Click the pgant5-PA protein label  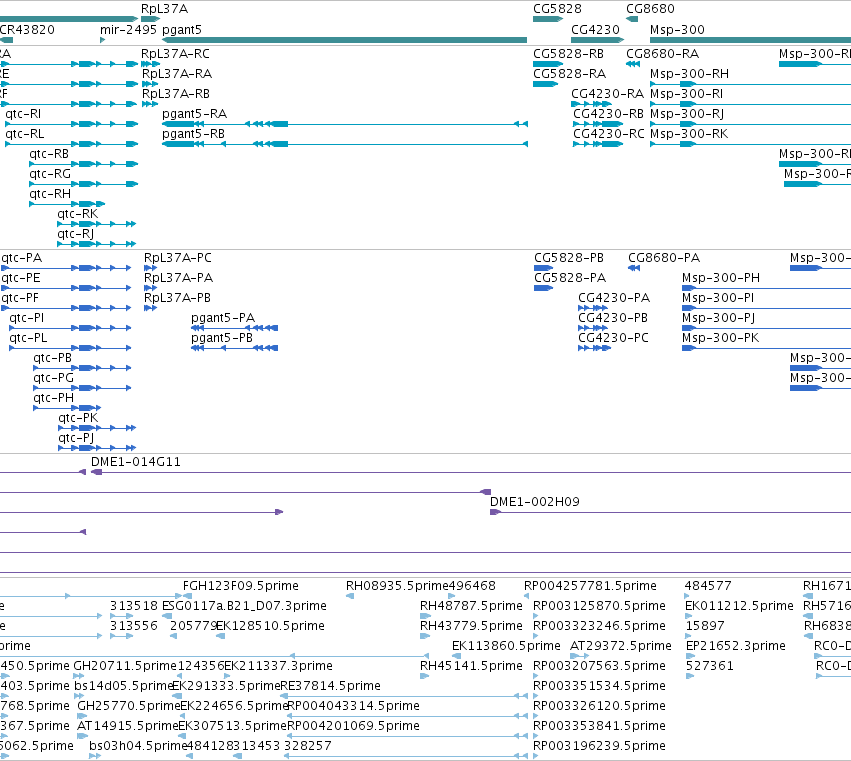click(223, 318)
